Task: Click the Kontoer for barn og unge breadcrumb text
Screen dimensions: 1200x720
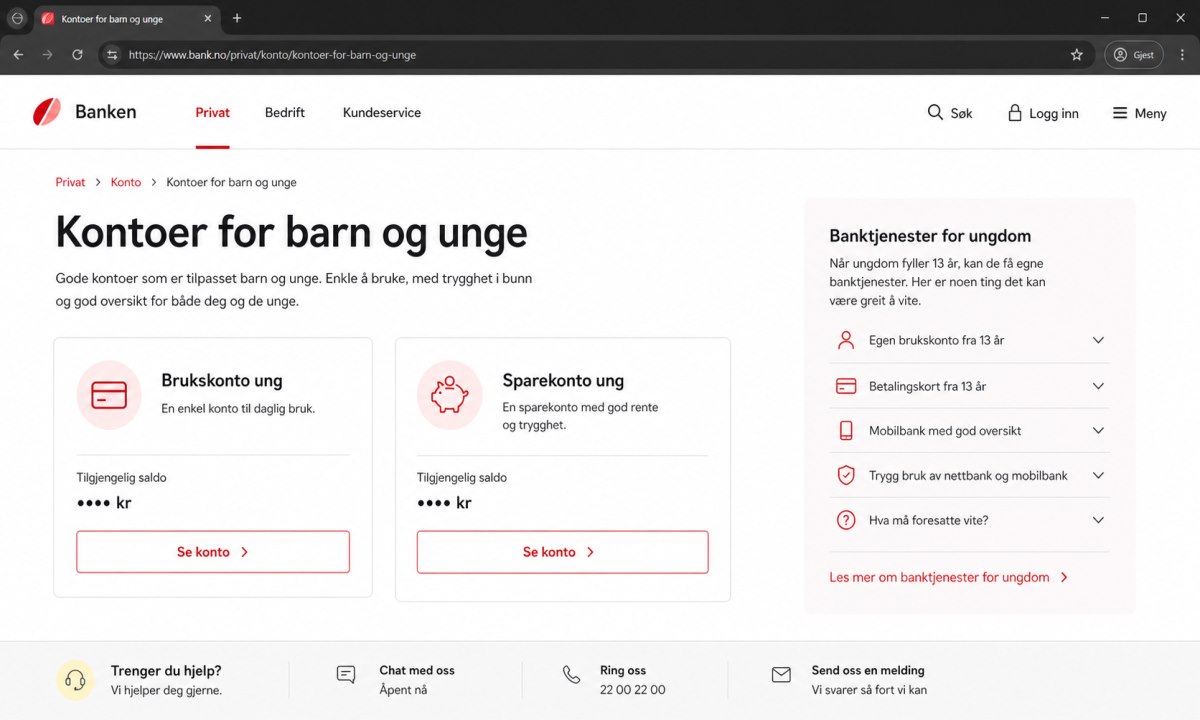Action: click(231, 182)
